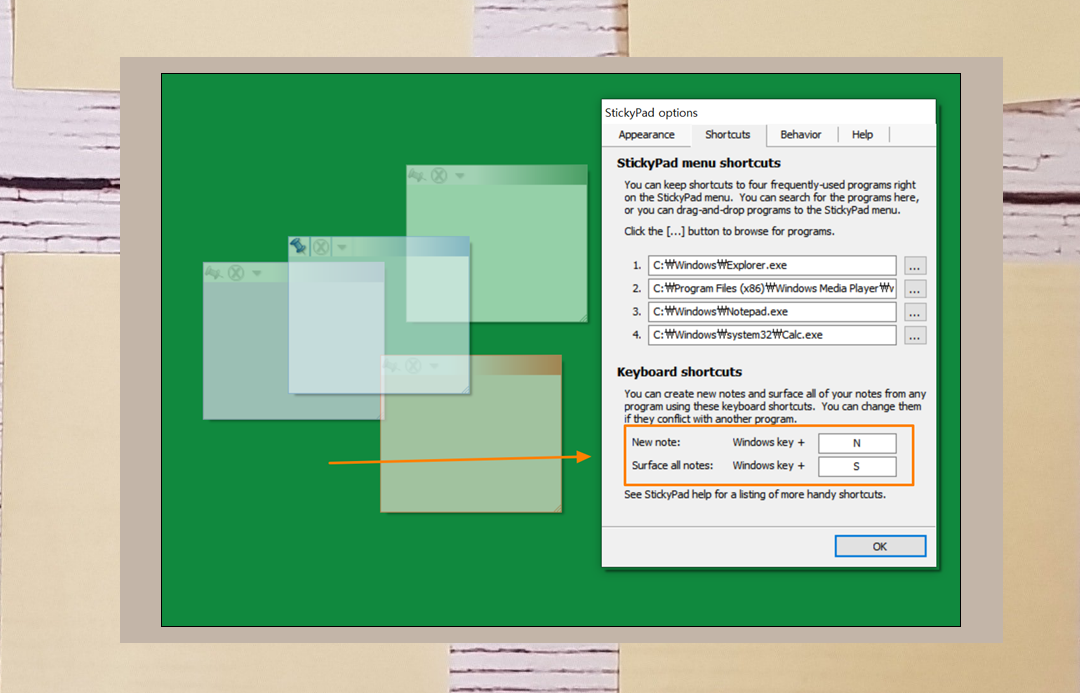Click the Notepad.exe path field

(x=771, y=312)
